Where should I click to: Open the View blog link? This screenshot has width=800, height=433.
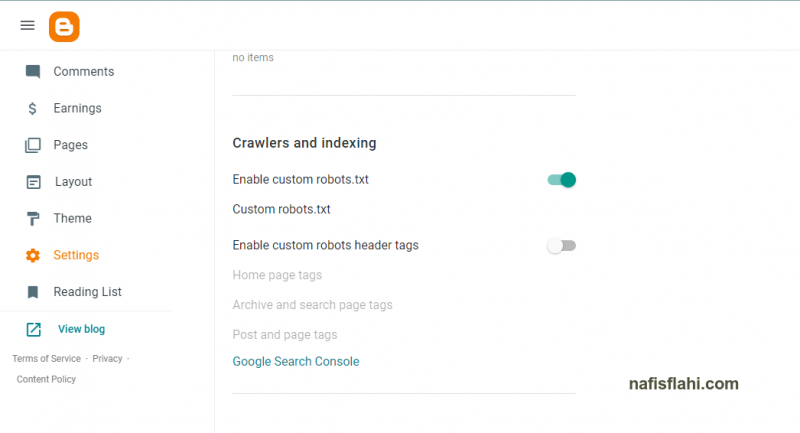pos(81,329)
